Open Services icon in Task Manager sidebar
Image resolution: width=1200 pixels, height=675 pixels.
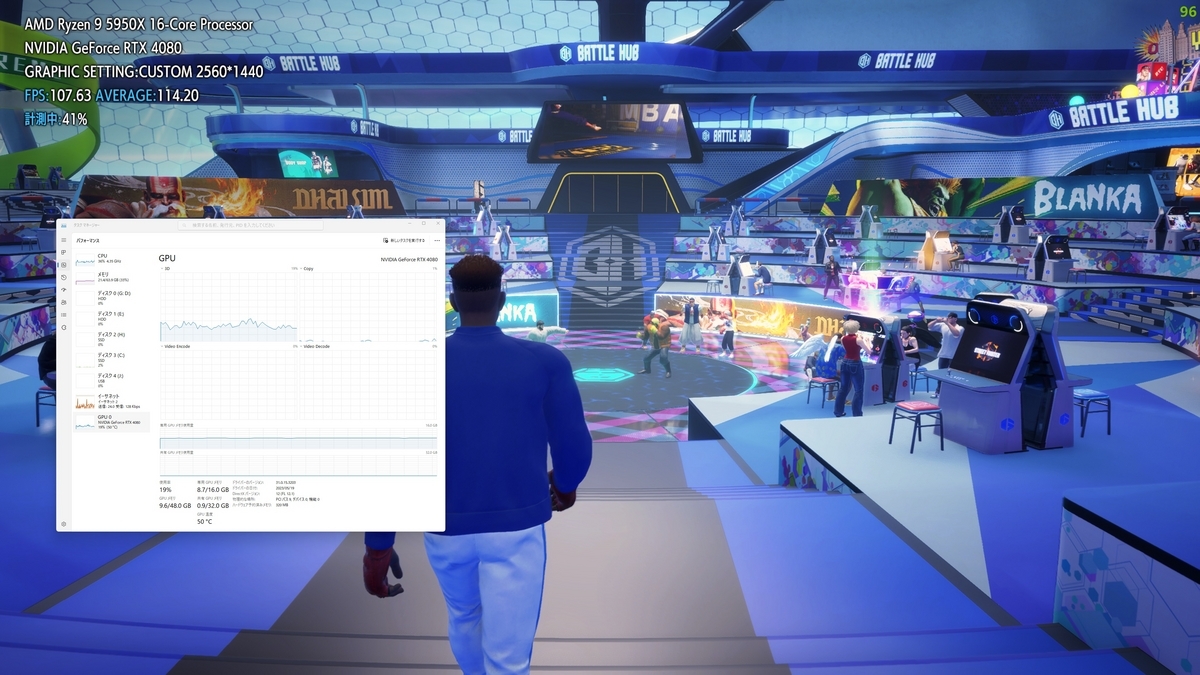(x=63, y=327)
